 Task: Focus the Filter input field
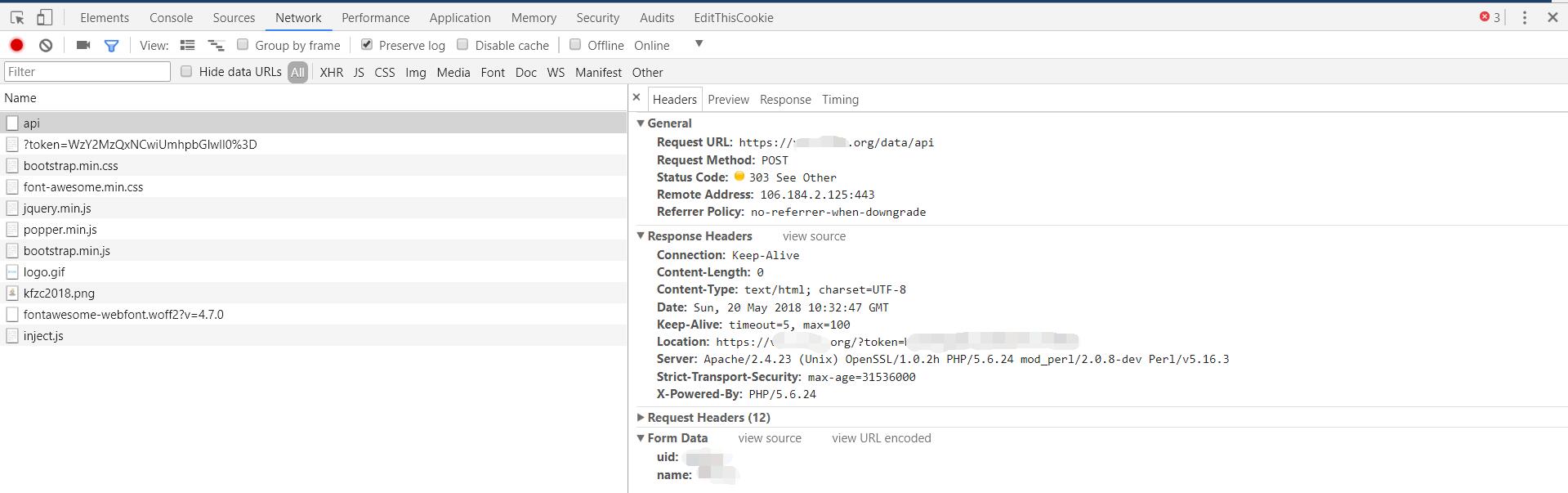click(87, 71)
